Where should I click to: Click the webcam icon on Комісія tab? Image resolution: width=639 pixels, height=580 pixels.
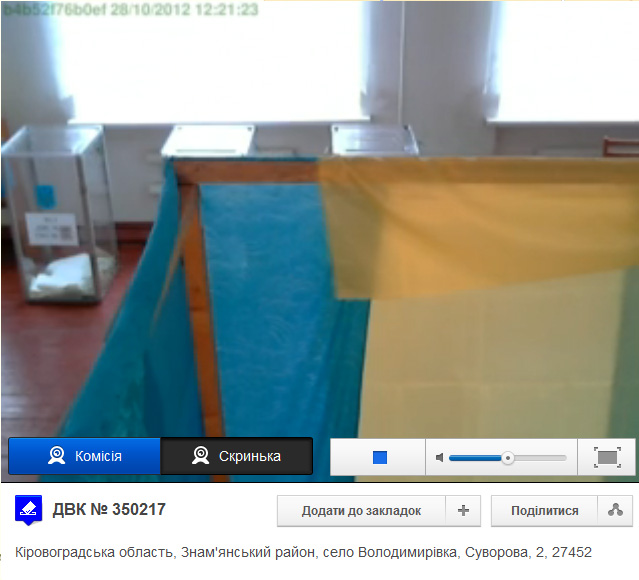57,456
